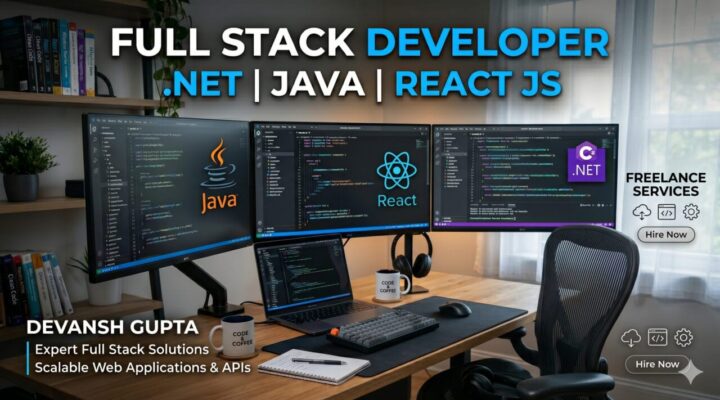Click the white 'JAVA' heading text

click(x=318, y=84)
